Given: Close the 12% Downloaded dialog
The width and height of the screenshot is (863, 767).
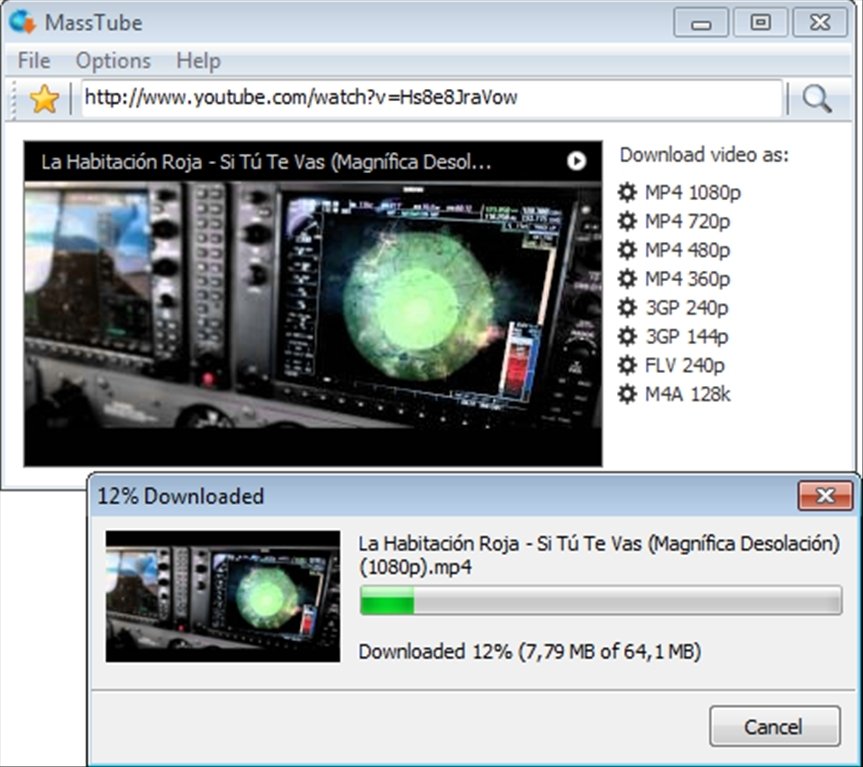Looking at the screenshot, I should pyautogui.click(x=826, y=496).
